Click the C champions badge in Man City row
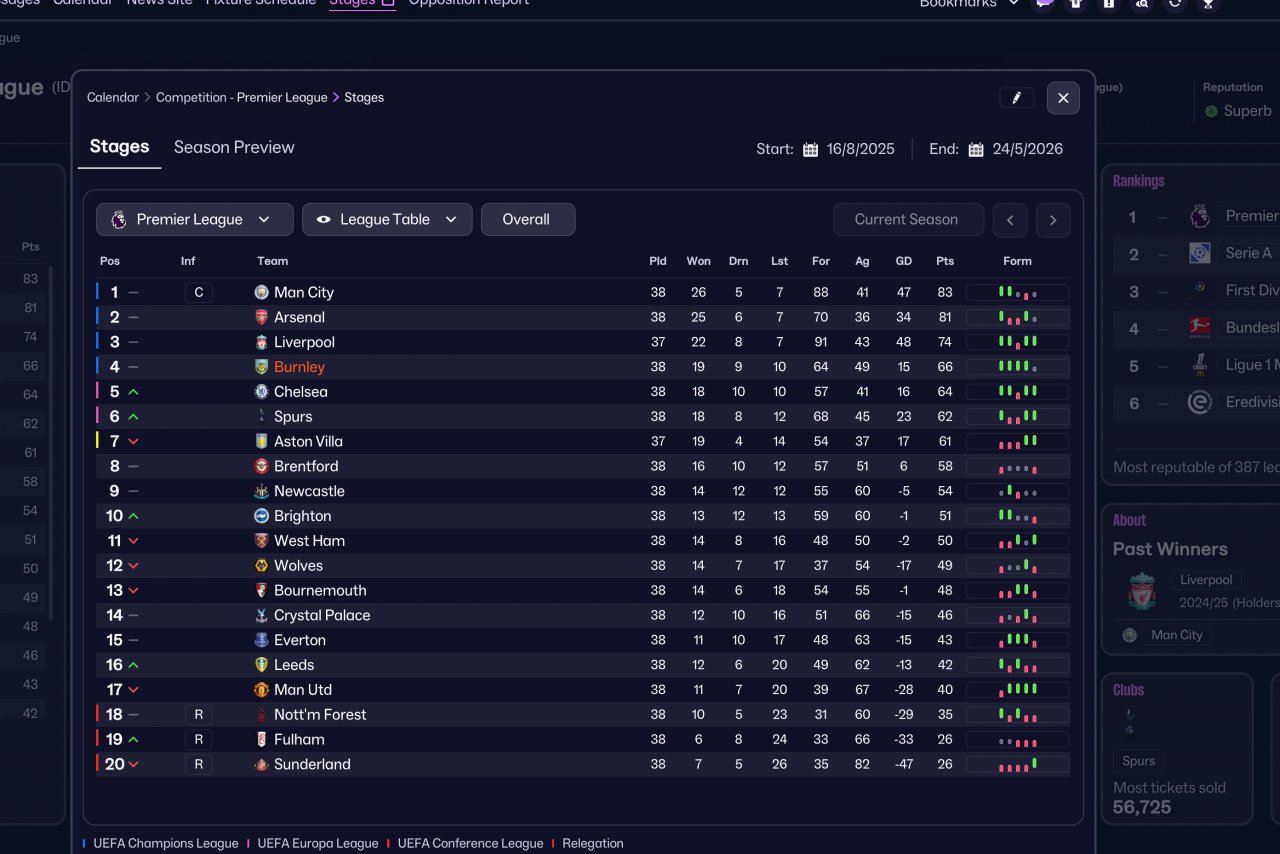The height and width of the screenshot is (854, 1280). (199, 293)
